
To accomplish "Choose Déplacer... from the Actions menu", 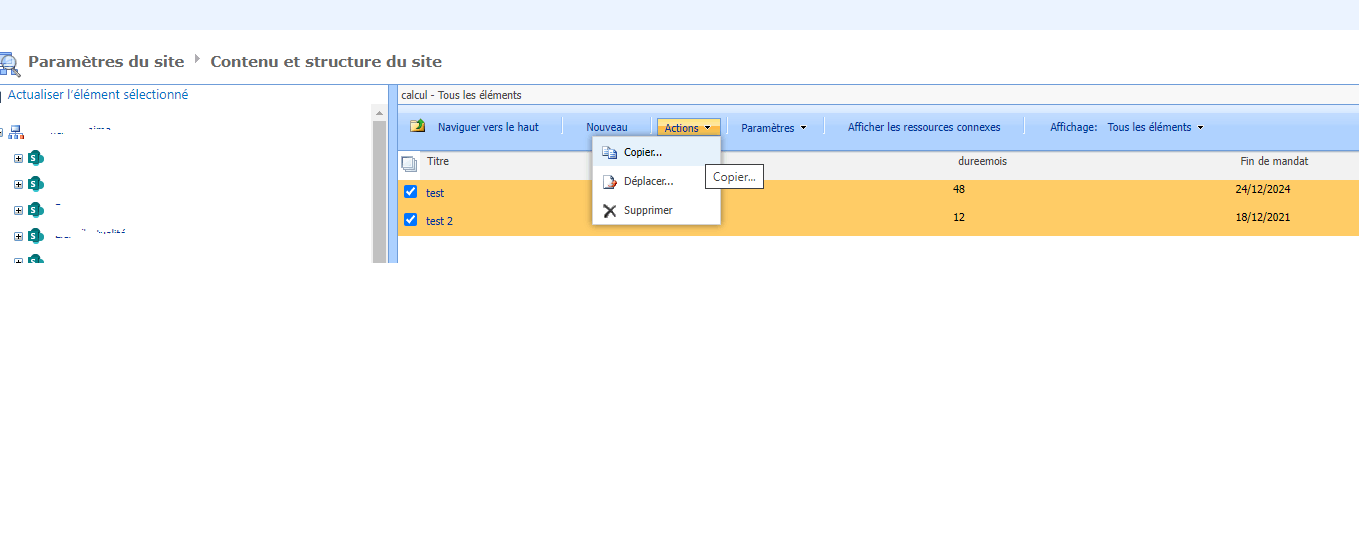I will [x=656, y=181].
